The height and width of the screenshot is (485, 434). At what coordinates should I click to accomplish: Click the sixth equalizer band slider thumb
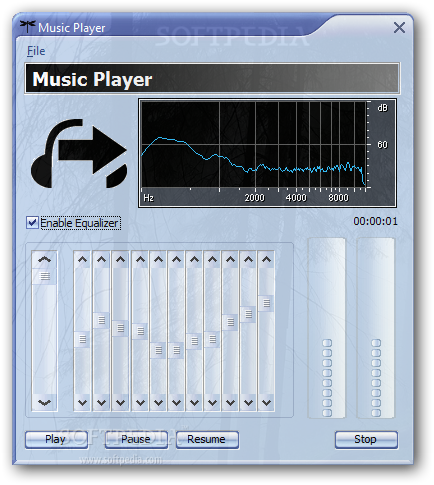click(x=176, y=350)
